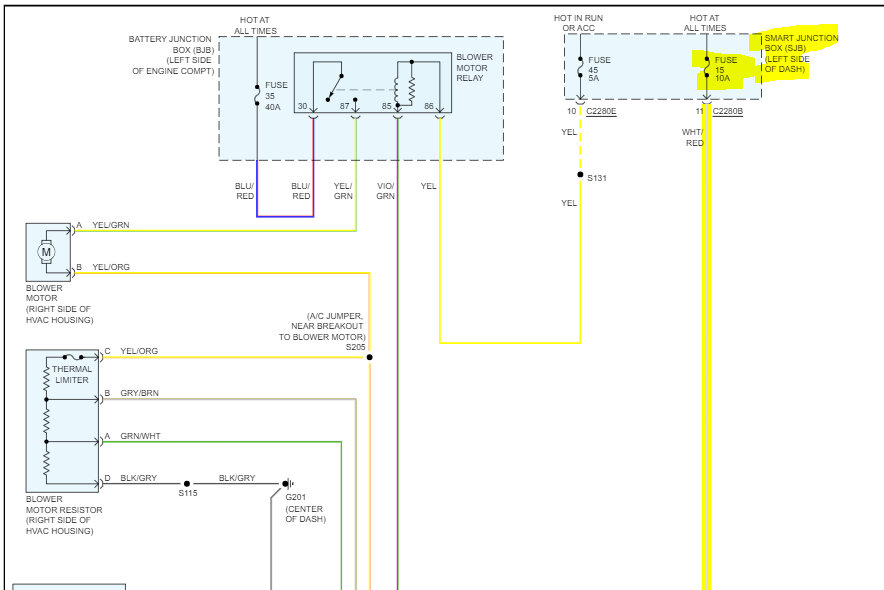
Task: Click the G201 ground label
Action: (x=295, y=497)
